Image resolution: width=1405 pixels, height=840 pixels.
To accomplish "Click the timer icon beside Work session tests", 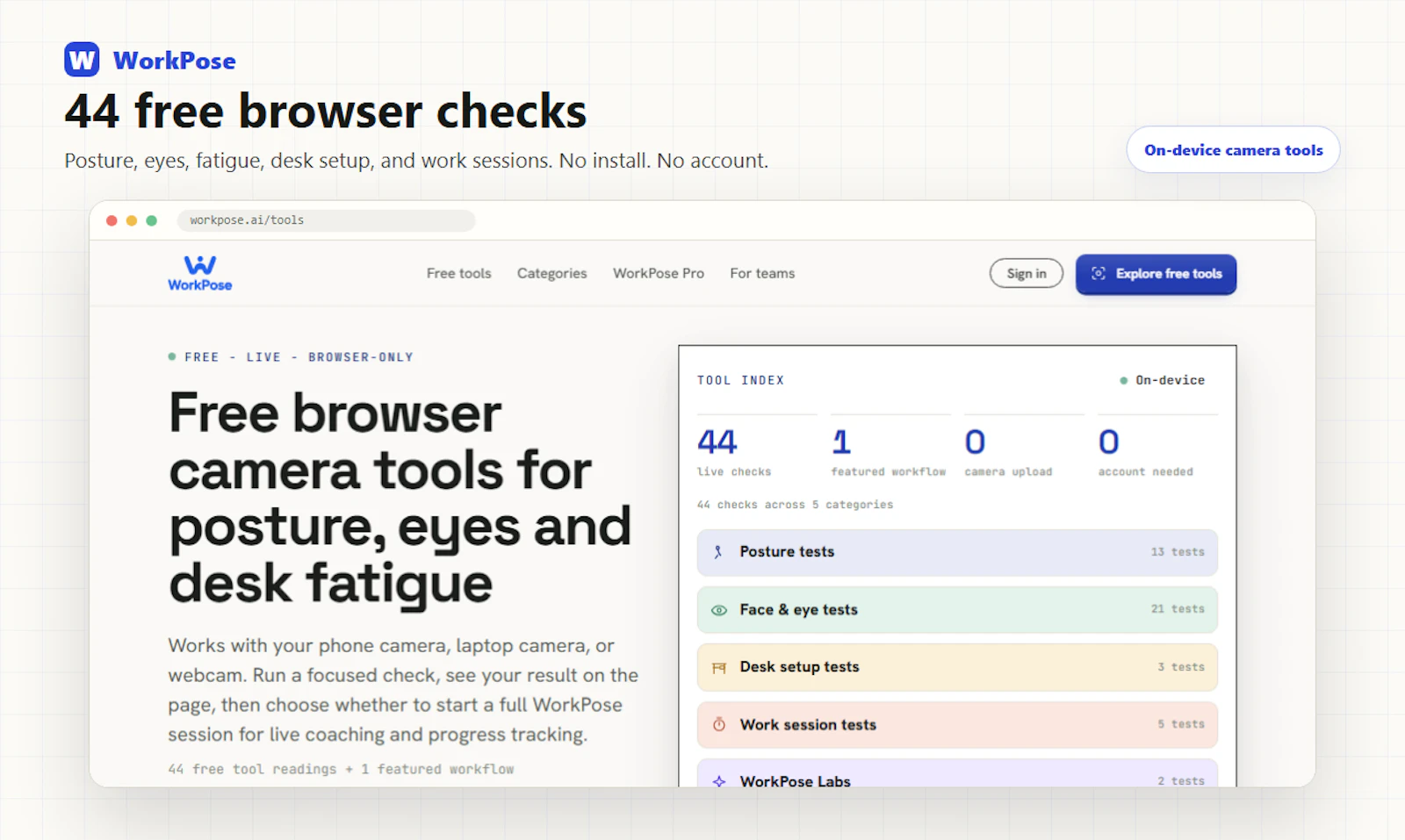I will click(x=718, y=725).
